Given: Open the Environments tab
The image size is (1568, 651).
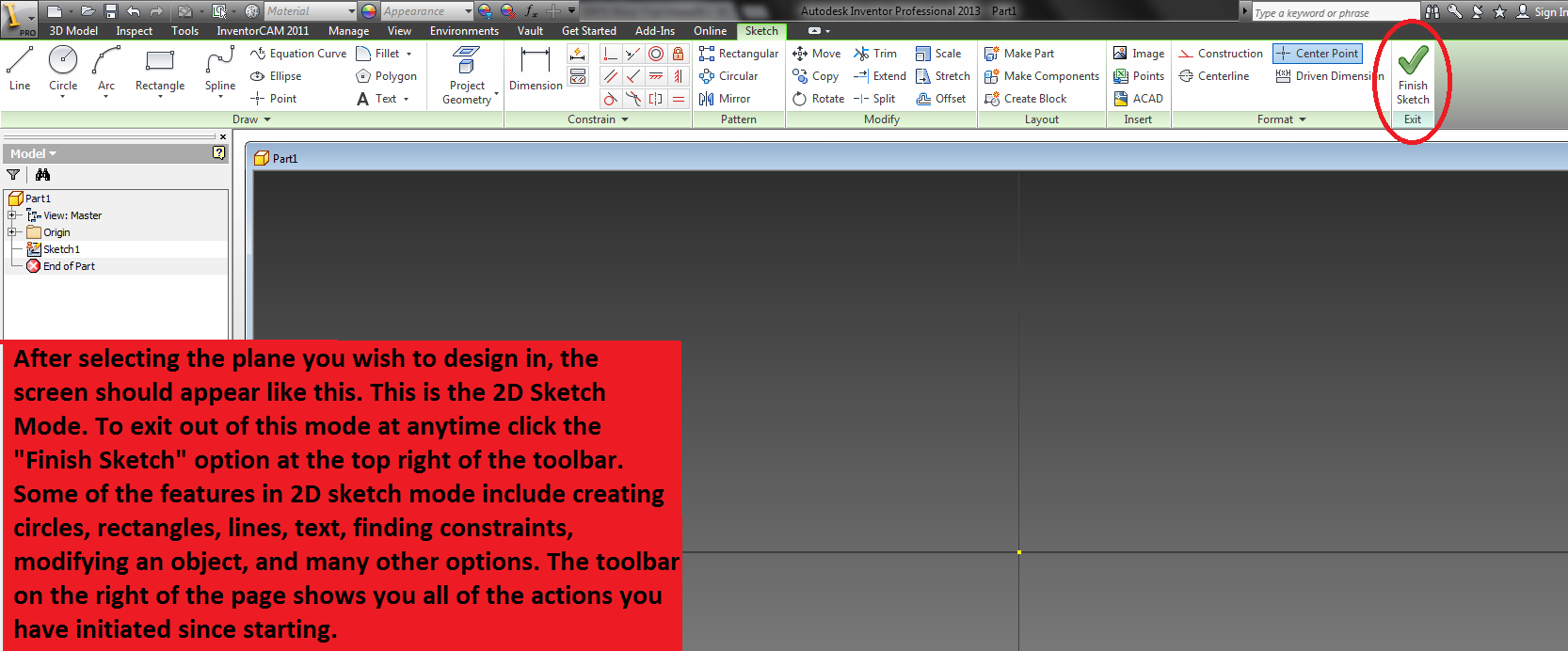Looking at the screenshot, I should click(x=464, y=31).
